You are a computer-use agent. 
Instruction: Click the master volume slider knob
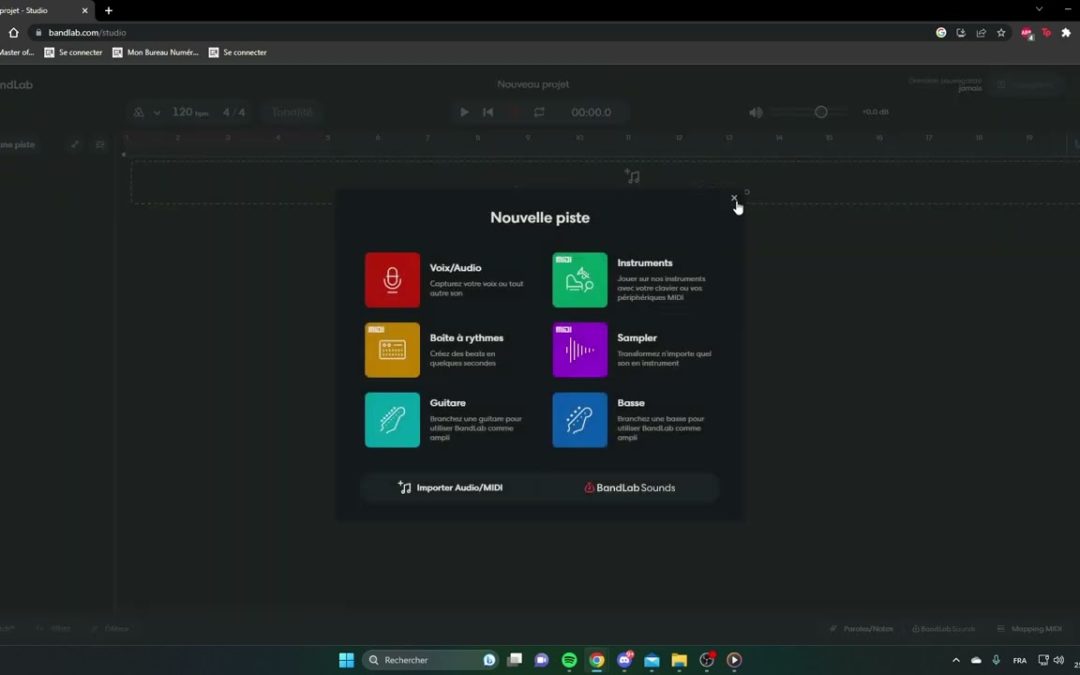[x=820, y=112]
